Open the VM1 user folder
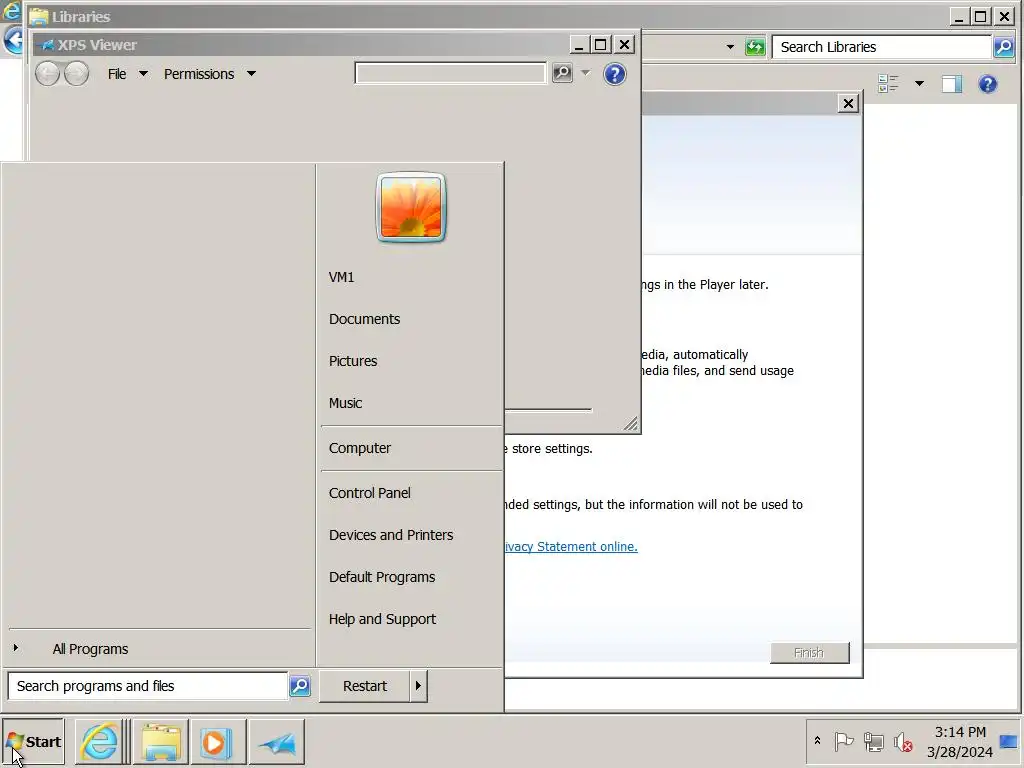 pos(341,277)
